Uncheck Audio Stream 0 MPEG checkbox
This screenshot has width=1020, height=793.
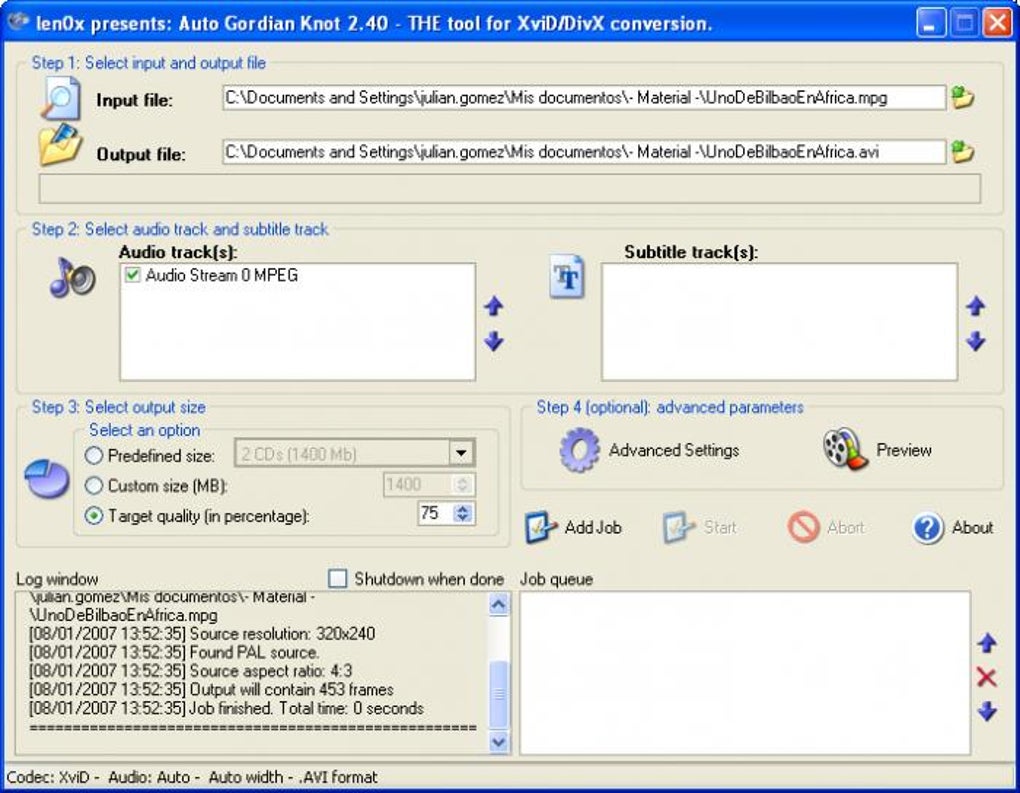click(133, 275)
